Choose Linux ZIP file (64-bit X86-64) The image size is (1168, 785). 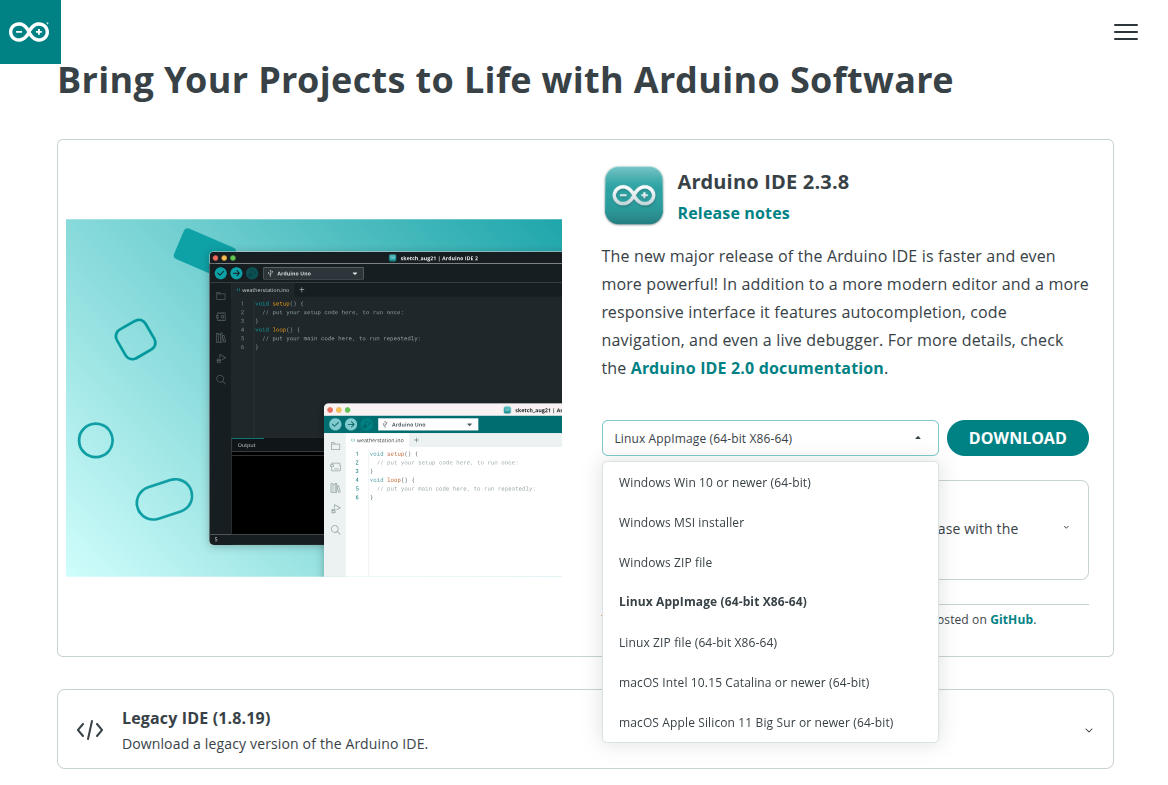tap(697, 642)
